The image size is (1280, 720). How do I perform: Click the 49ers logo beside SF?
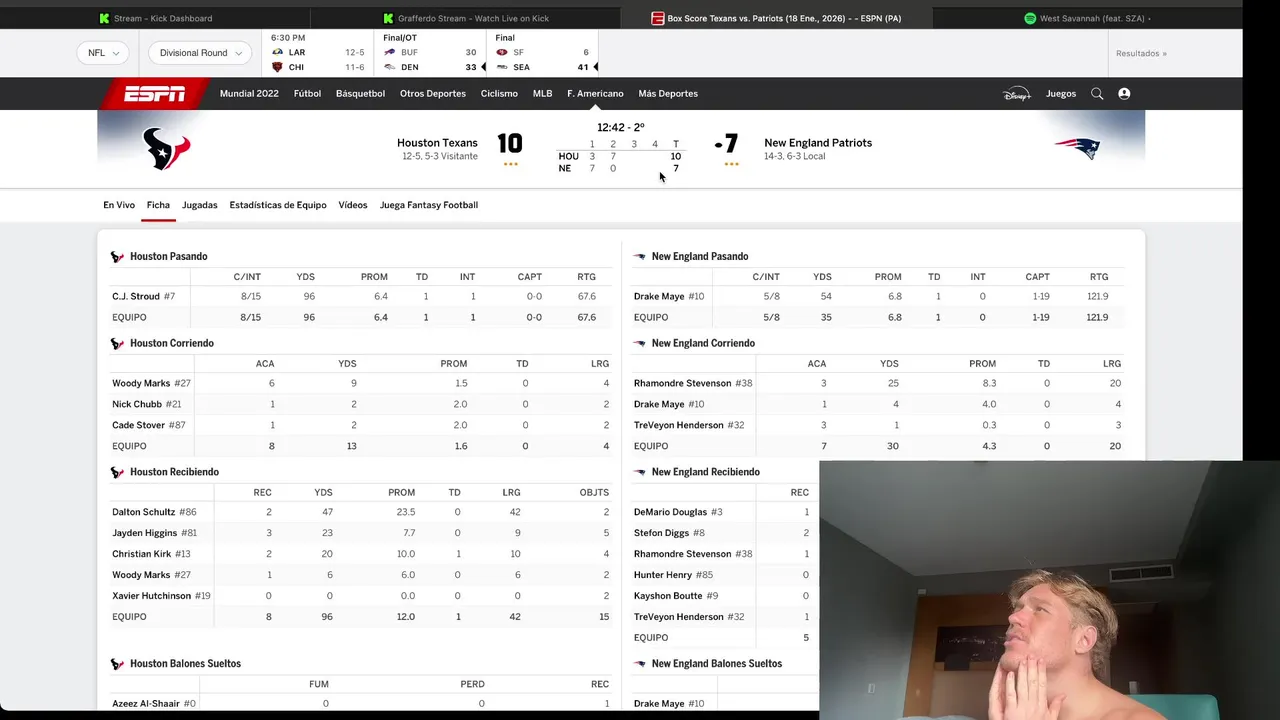(502, 52)
